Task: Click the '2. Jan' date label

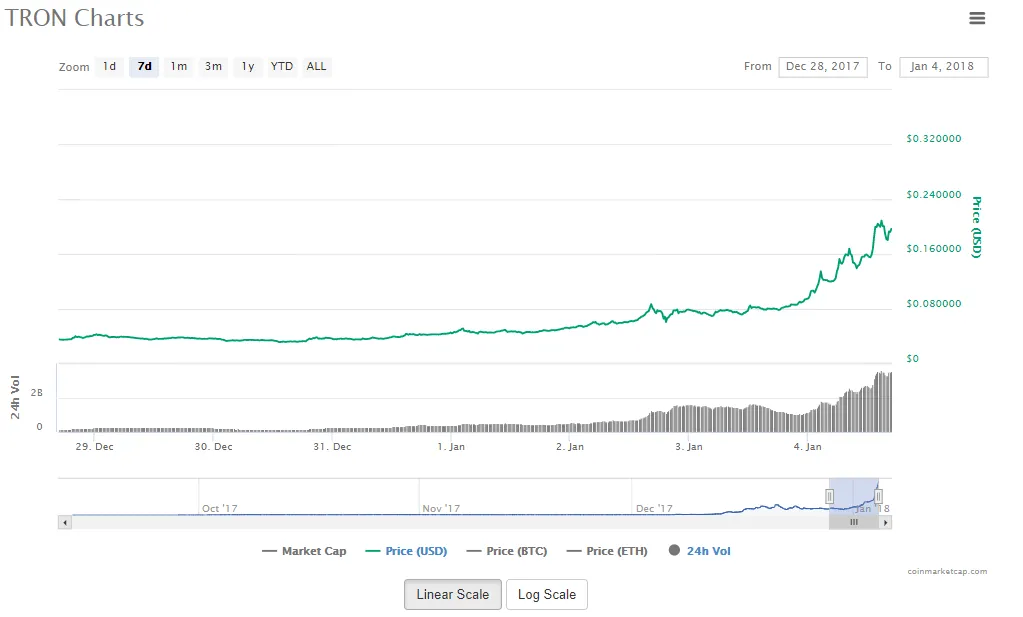Action: pyautogui.click(x=570, y=447)
